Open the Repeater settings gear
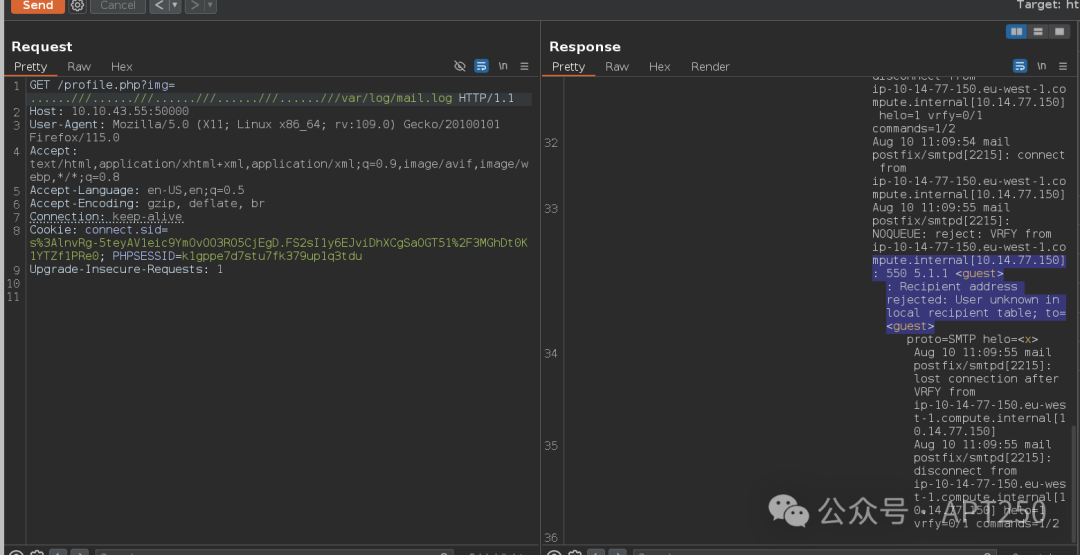Viewport: 1080px width, 555px height. coord(78,6)
